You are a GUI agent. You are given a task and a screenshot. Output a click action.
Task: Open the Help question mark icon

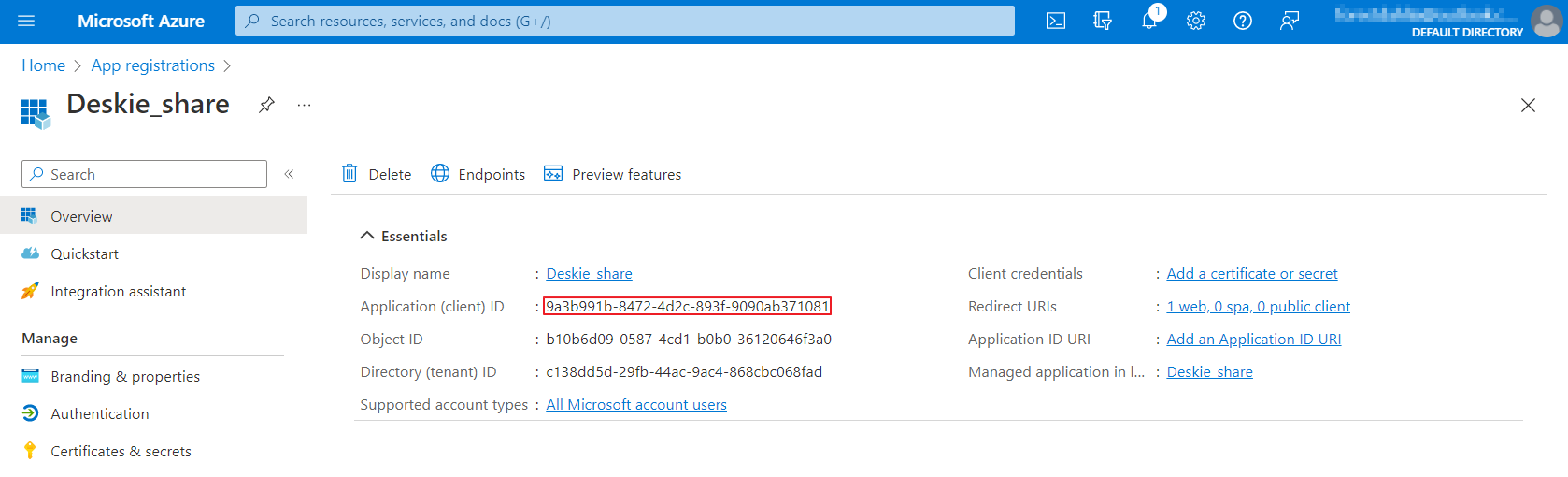tap(1243, 21)
